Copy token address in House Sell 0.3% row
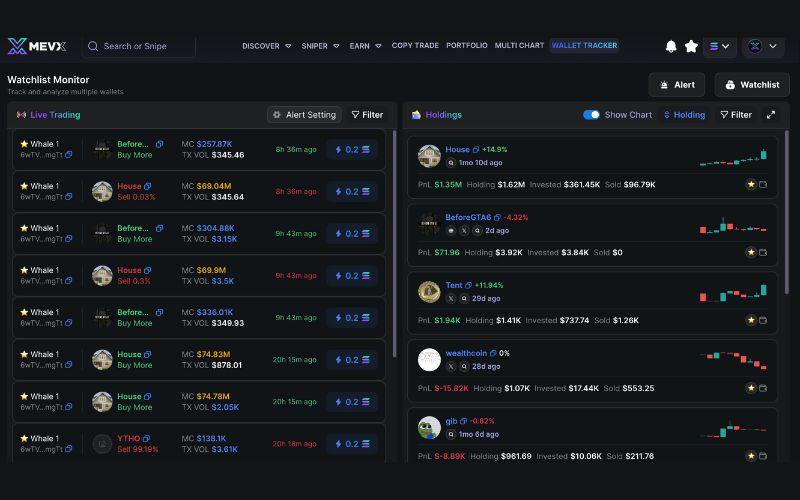 tap(147, 270)
